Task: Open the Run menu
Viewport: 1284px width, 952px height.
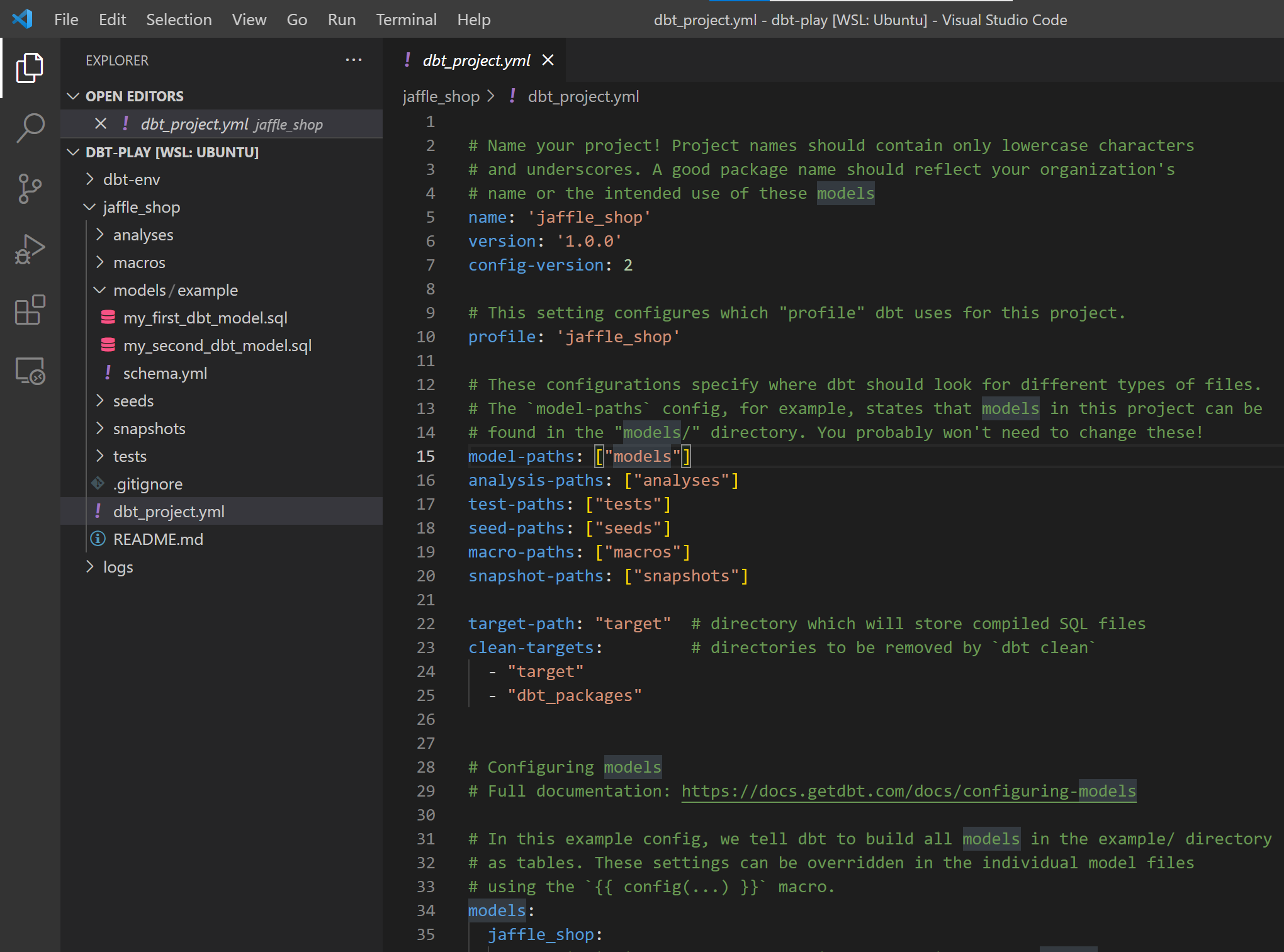Action: click(341, 20)
